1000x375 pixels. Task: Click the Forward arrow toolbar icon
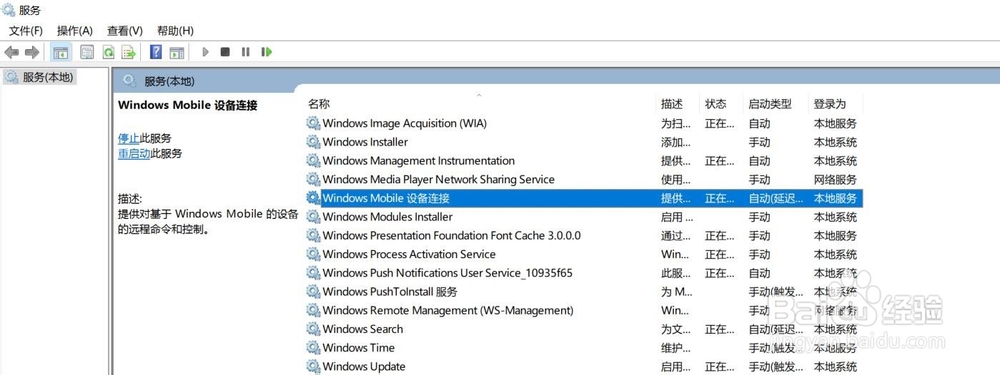[x=32, y=52]
